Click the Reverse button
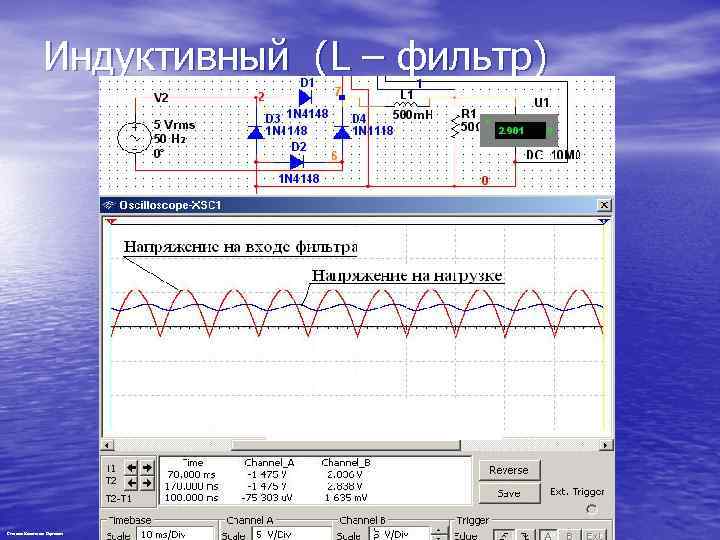This screenshot has width=720, height=540. 509,470
